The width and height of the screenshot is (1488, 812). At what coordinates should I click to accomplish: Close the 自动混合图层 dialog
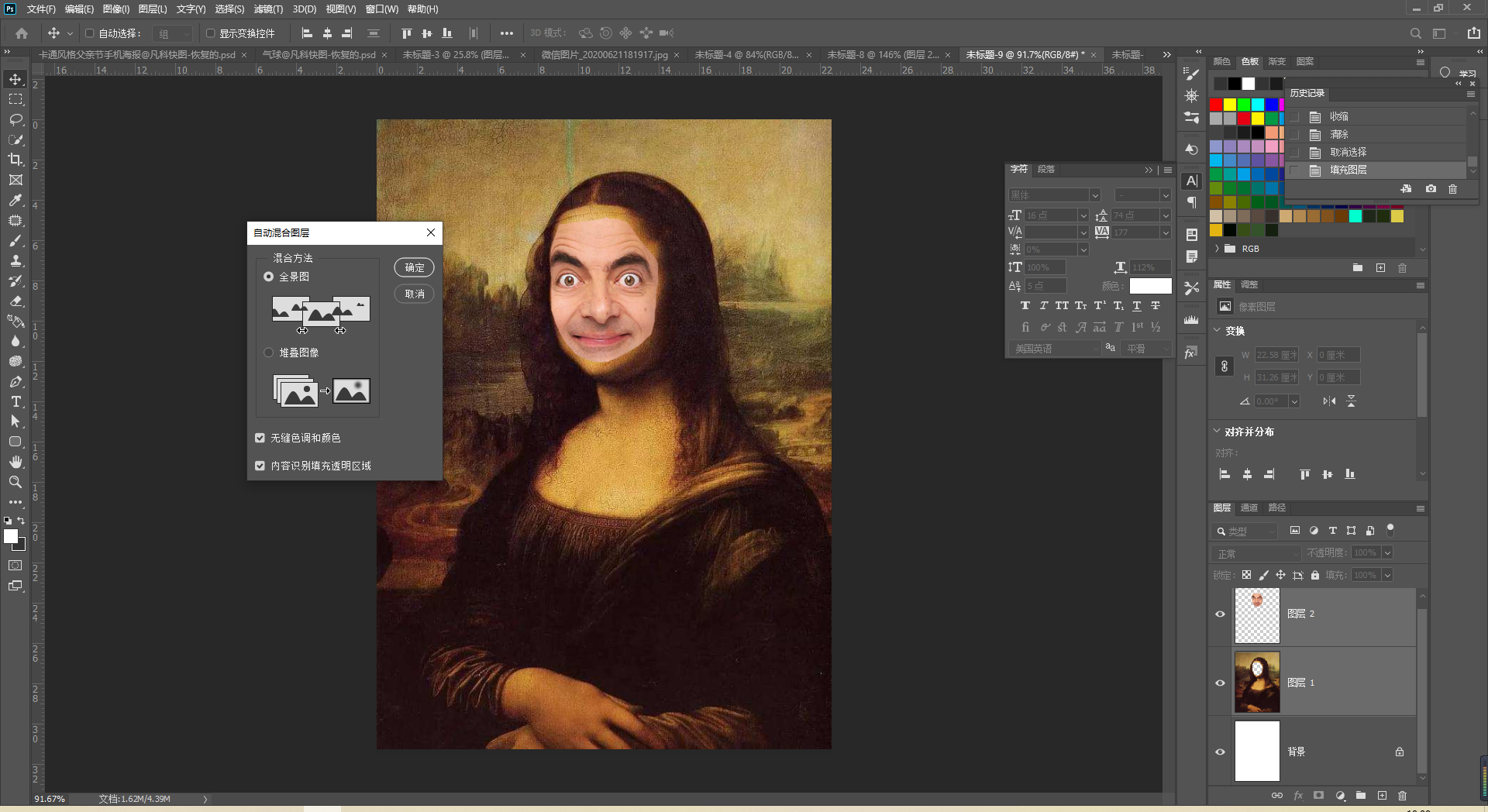pyautogui.click(x=431, y=232)
